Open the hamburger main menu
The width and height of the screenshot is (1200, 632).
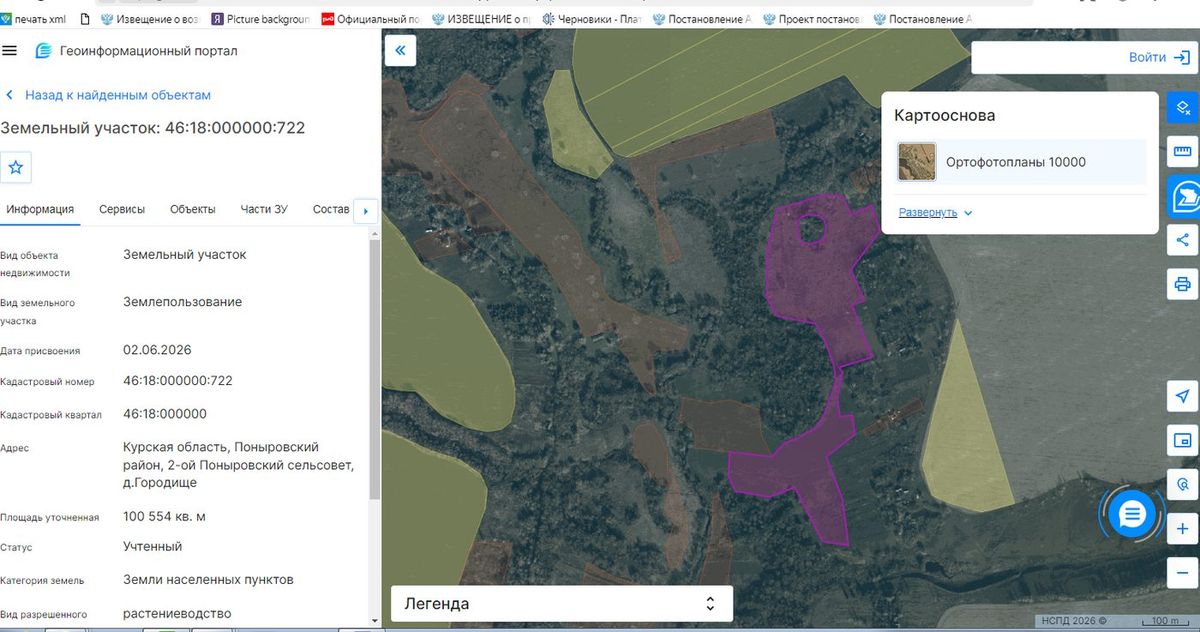(10, 51)
